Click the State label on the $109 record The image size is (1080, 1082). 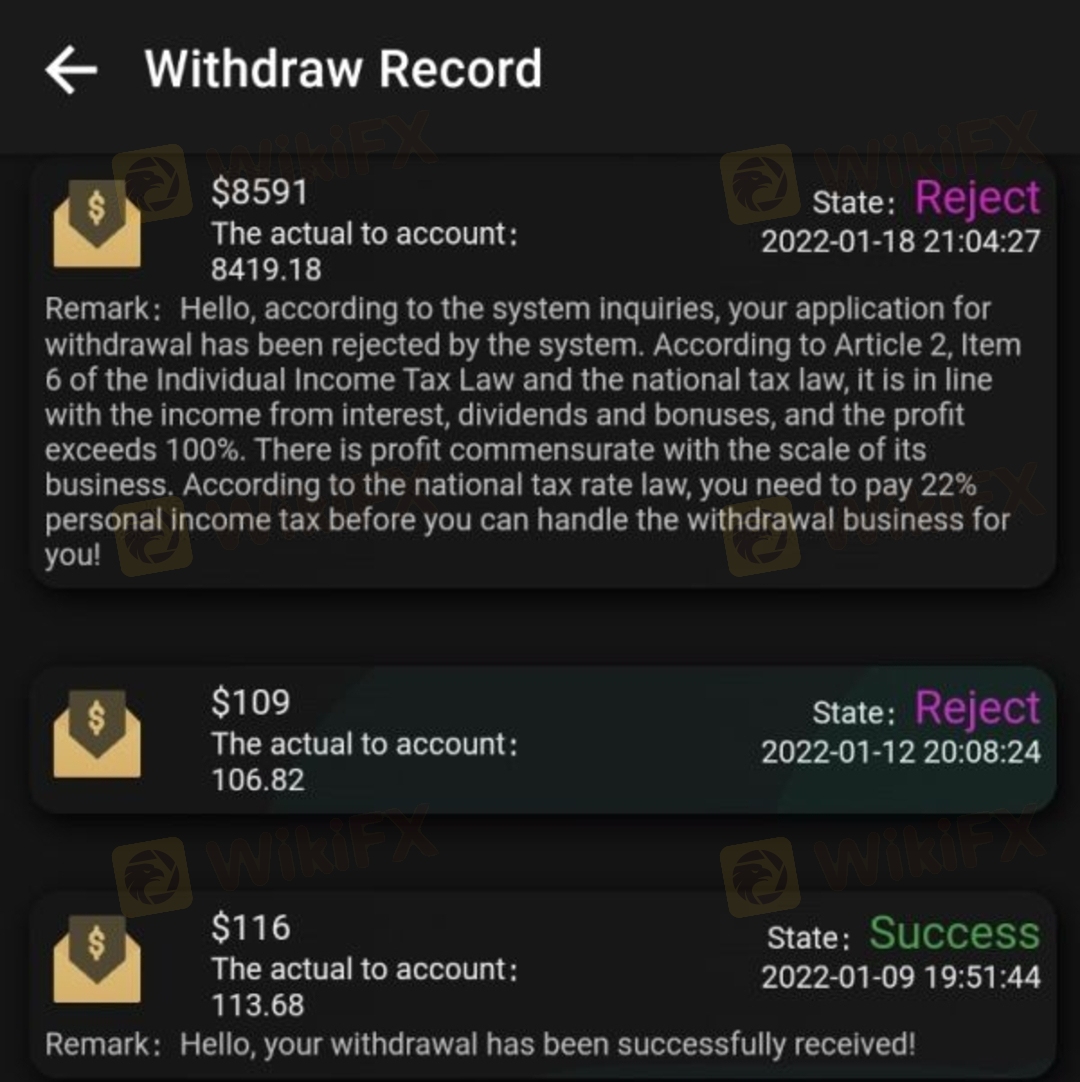[x=854, y=713]
